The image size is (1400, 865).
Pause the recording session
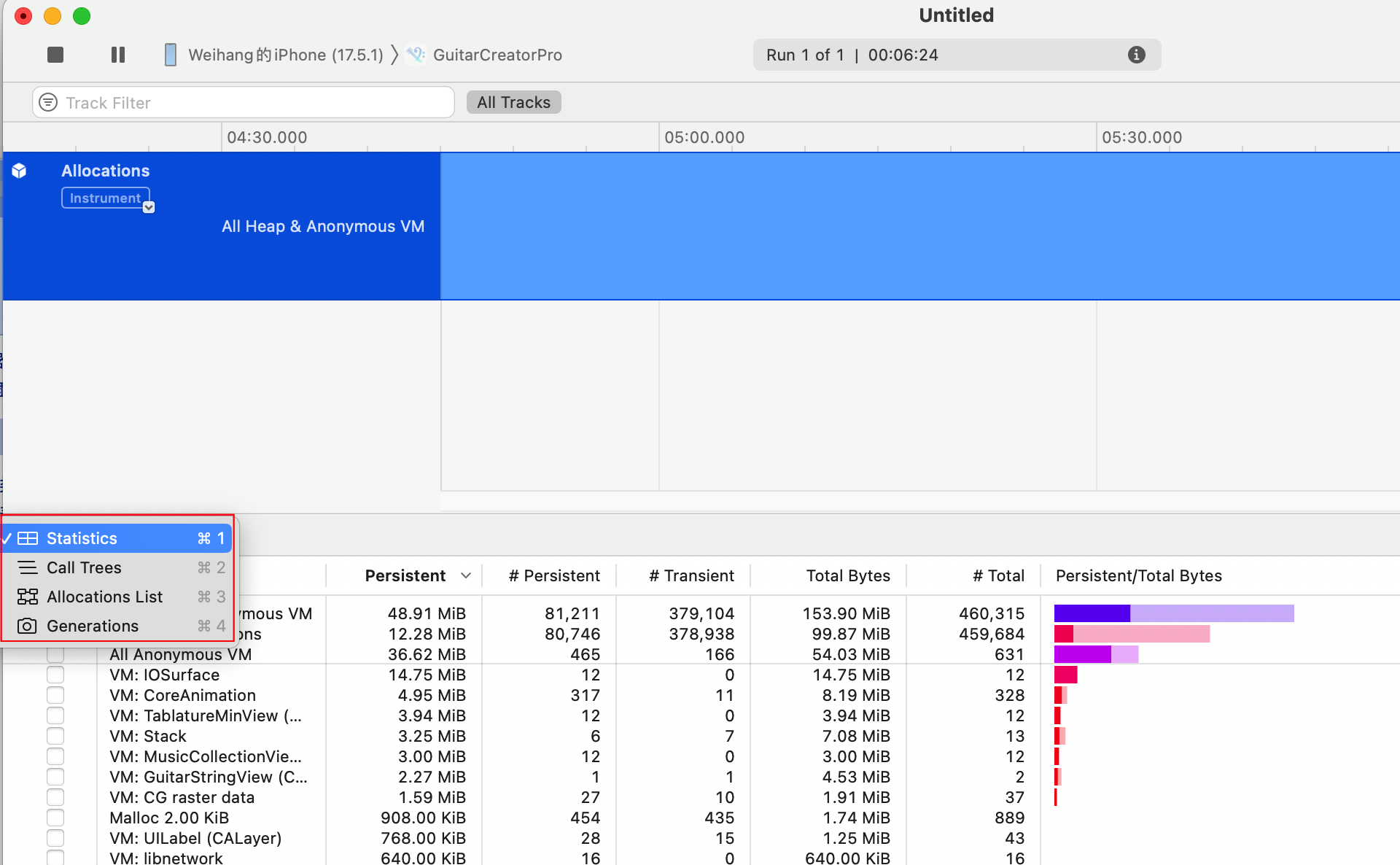(118, 55)
